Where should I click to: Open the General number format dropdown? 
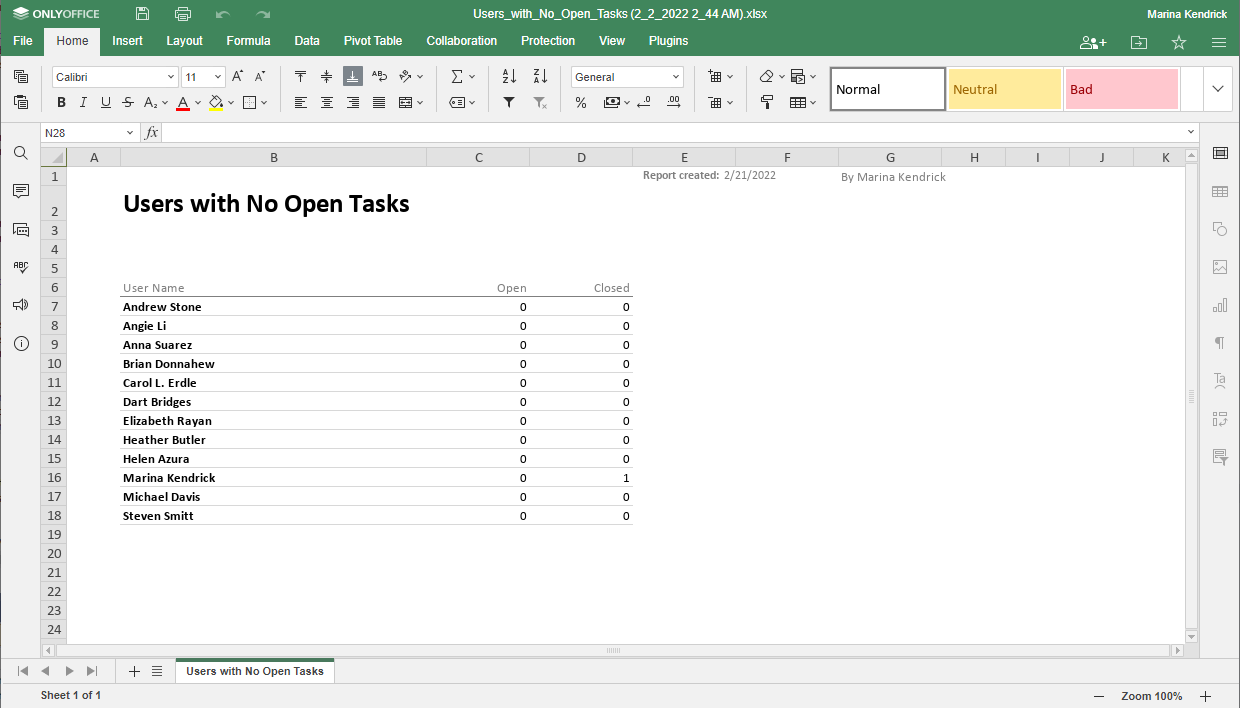click(x=626, y=76)
